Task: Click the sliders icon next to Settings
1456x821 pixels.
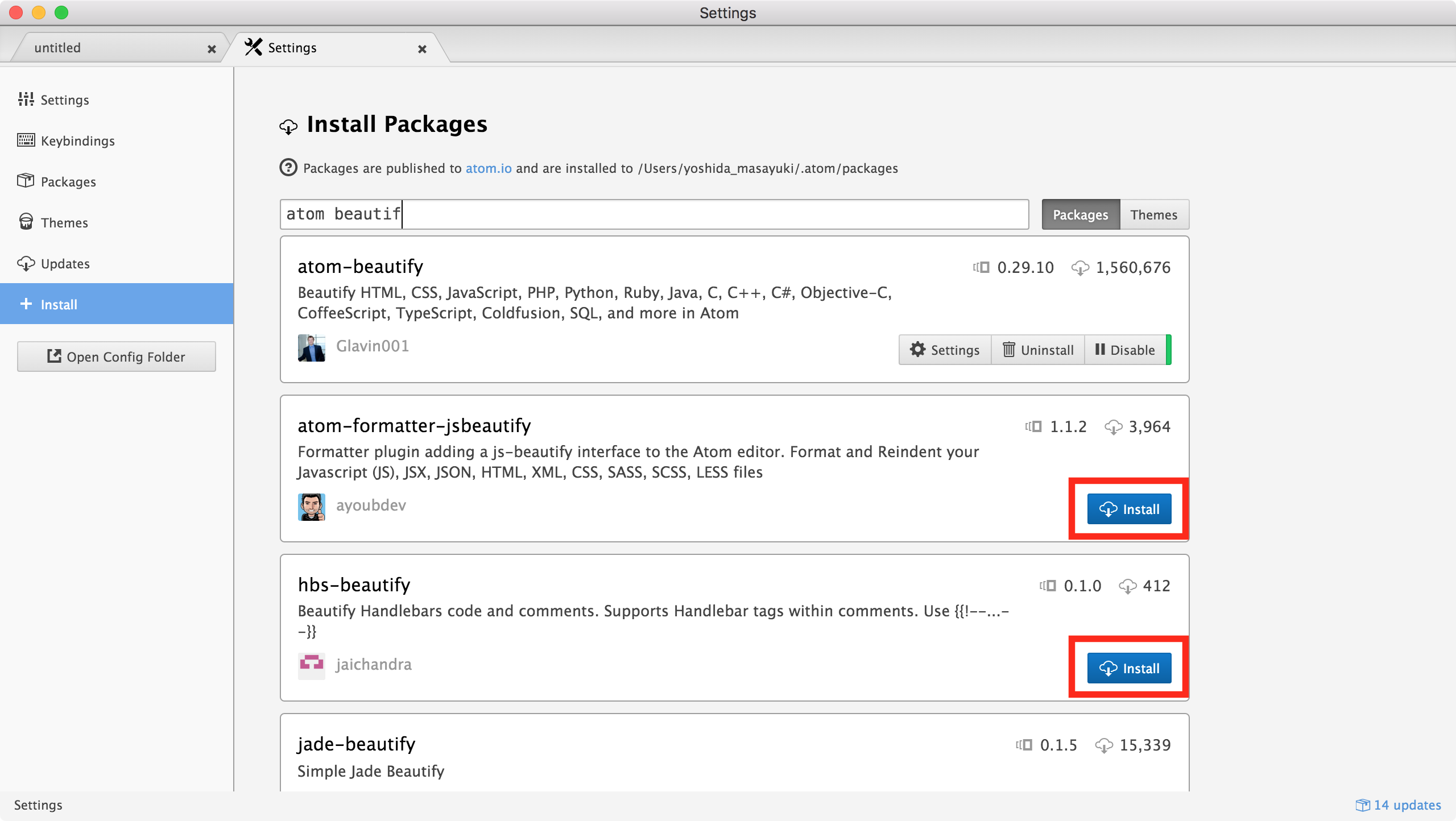Action: point(26,99)
